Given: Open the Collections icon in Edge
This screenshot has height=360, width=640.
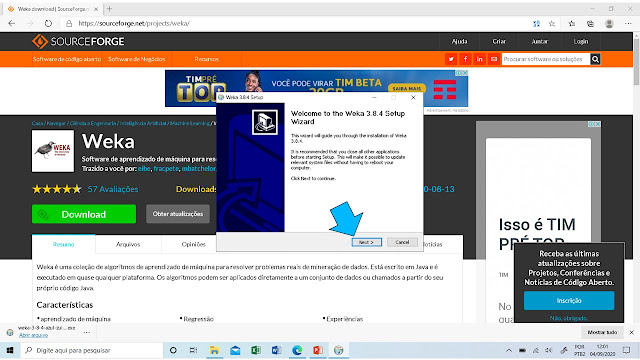Looking at the screenshot, I should (590, 24).
